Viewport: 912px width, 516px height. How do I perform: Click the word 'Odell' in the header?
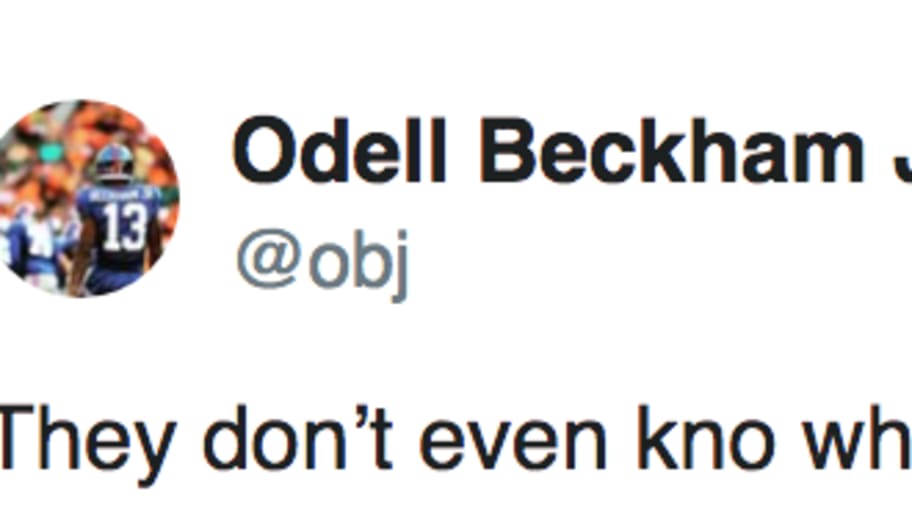(x=339, y=151)
